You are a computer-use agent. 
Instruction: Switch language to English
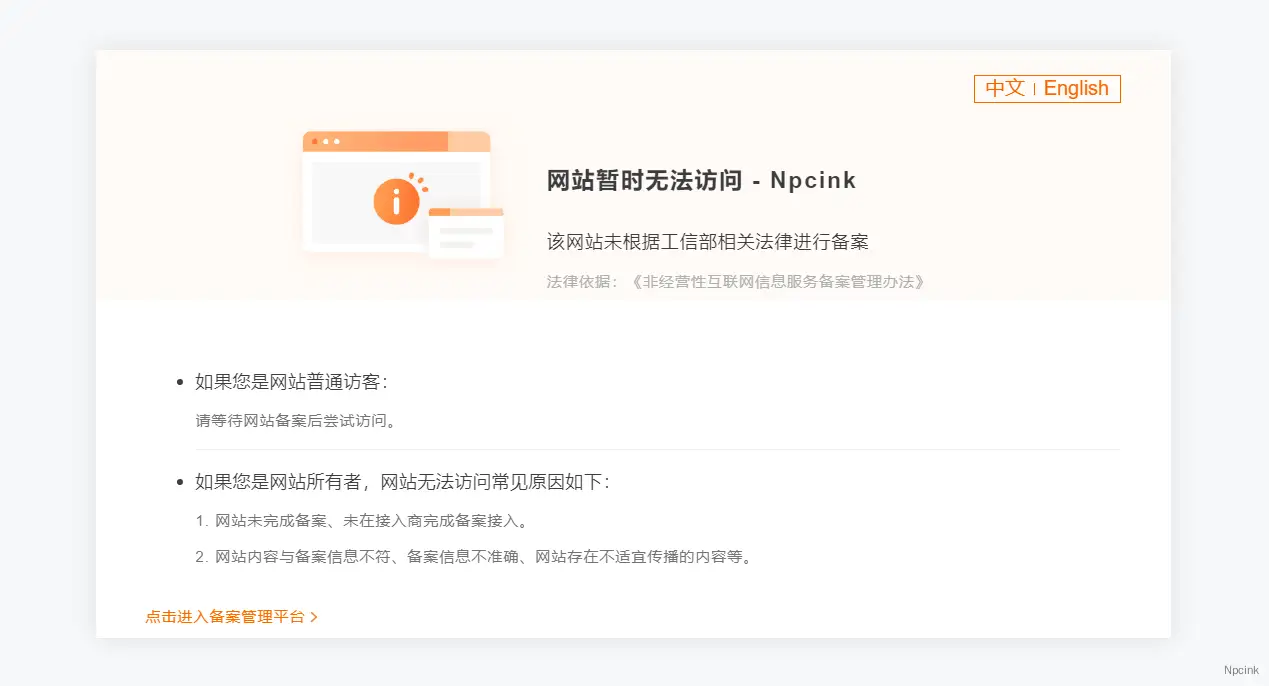click(x=1076, y=88)
